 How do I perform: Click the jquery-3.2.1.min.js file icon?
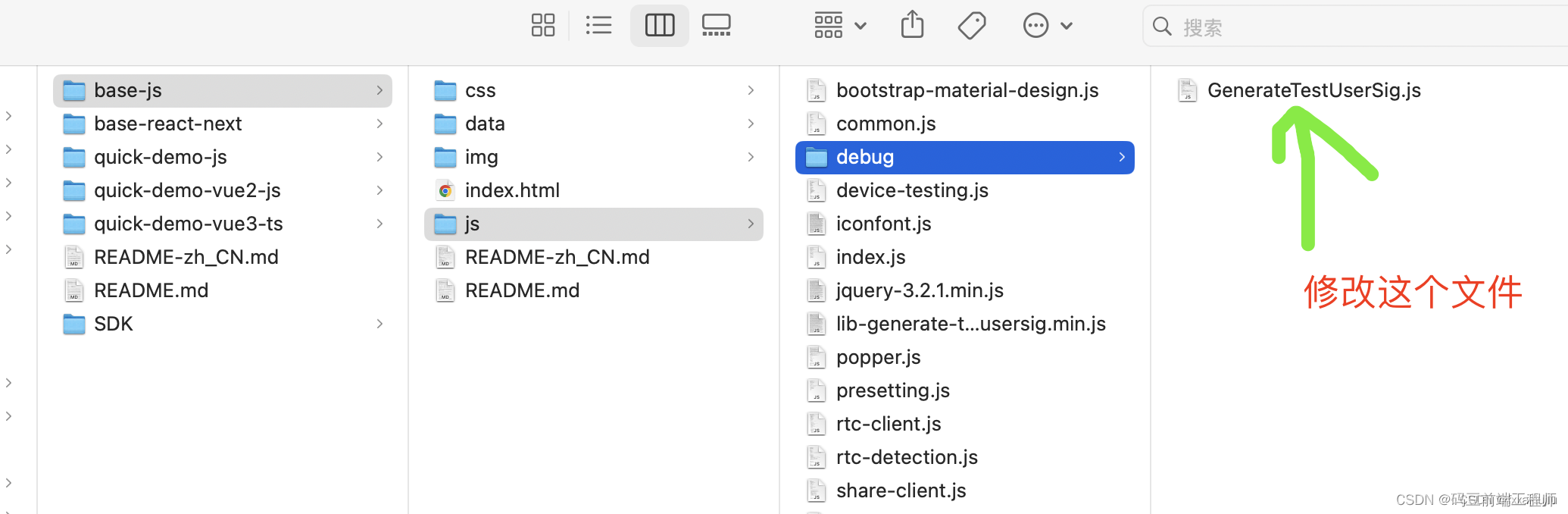point(816,290)
